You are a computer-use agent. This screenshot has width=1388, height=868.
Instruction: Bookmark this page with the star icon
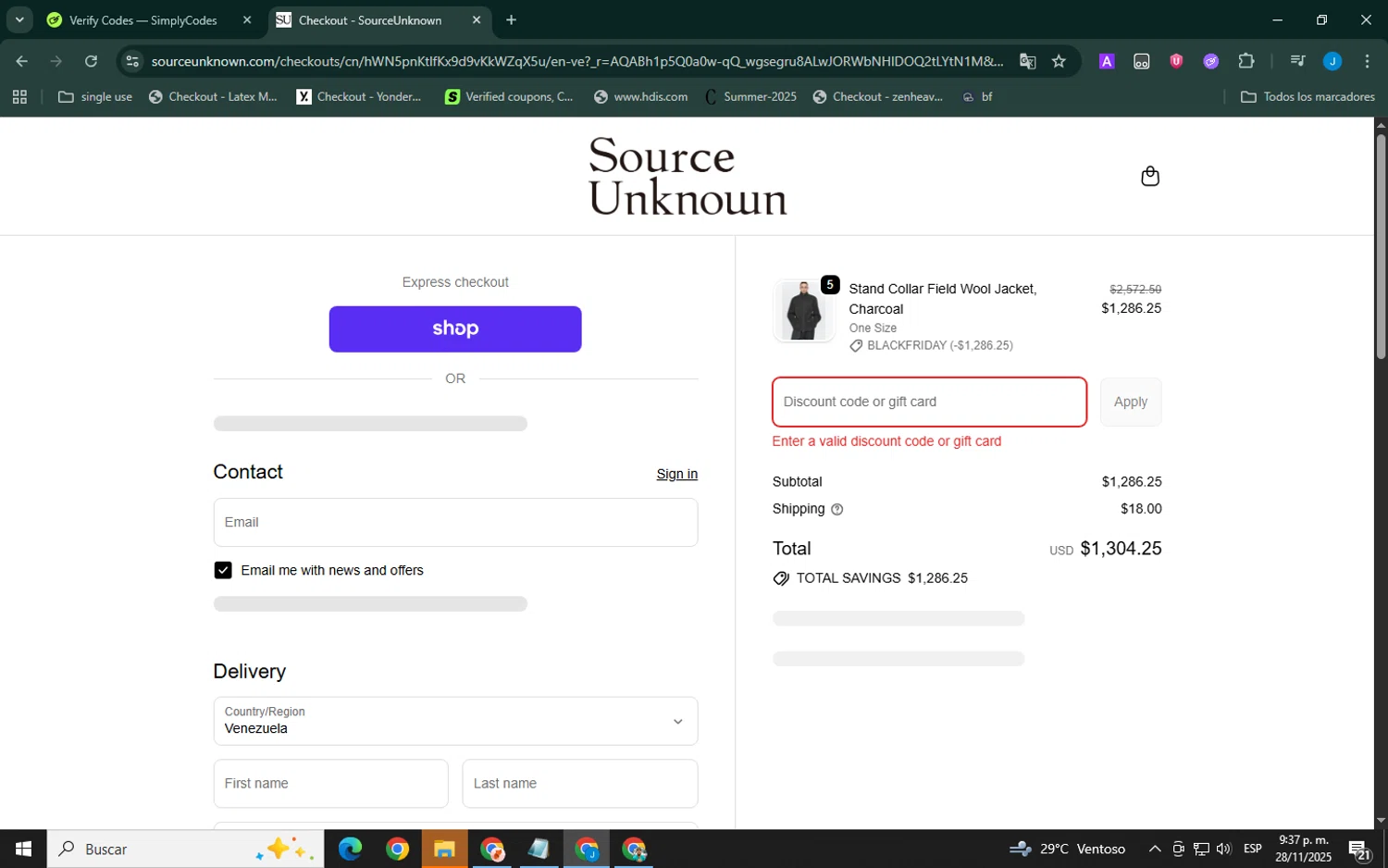pyautogui.click(x=1059, y=61)
